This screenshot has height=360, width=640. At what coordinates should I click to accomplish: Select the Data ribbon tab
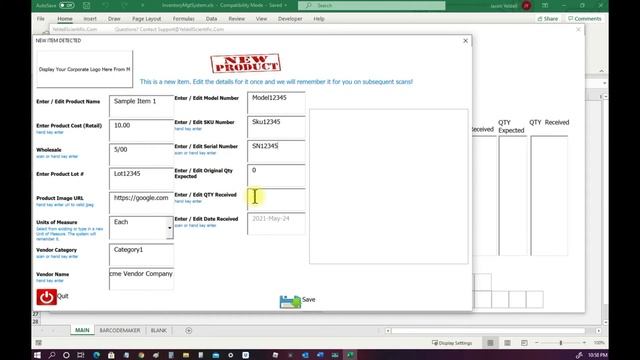click(211, 19)
